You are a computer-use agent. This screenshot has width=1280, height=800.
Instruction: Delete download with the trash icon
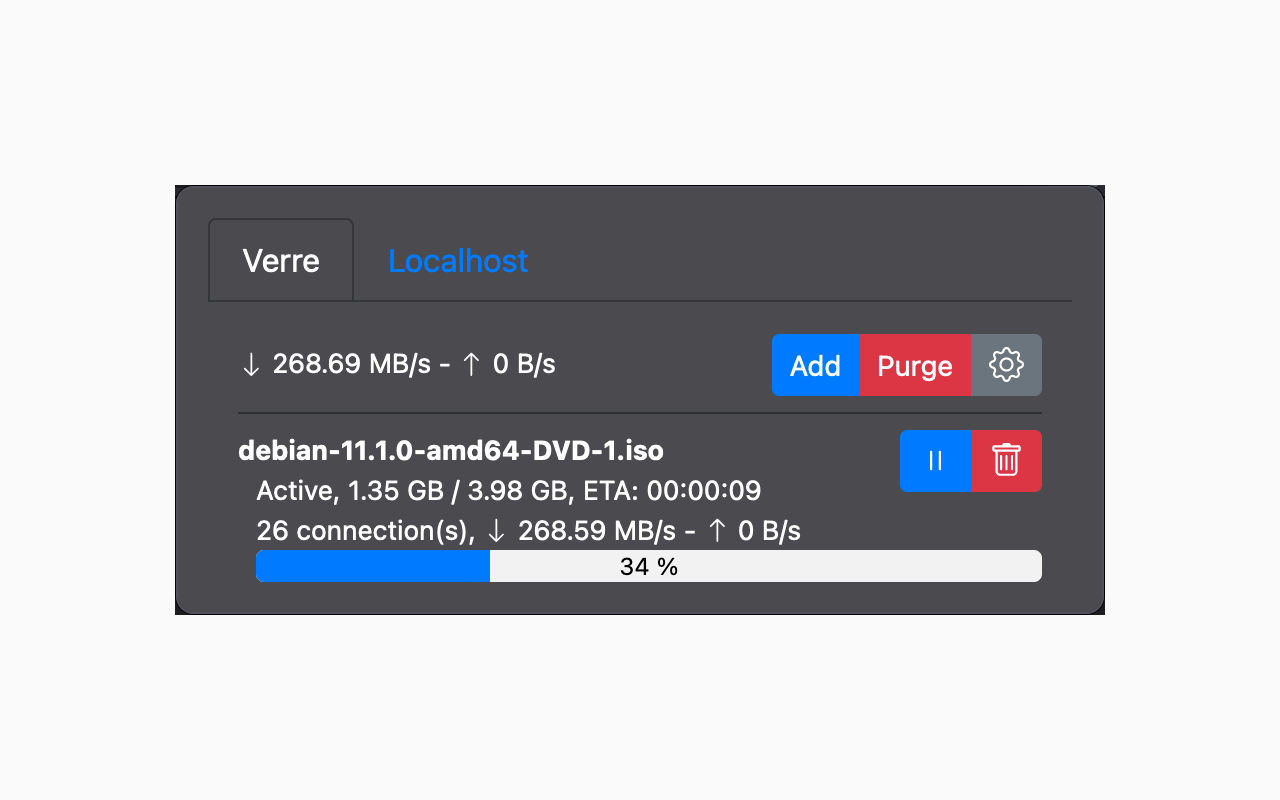[1006, 461]
